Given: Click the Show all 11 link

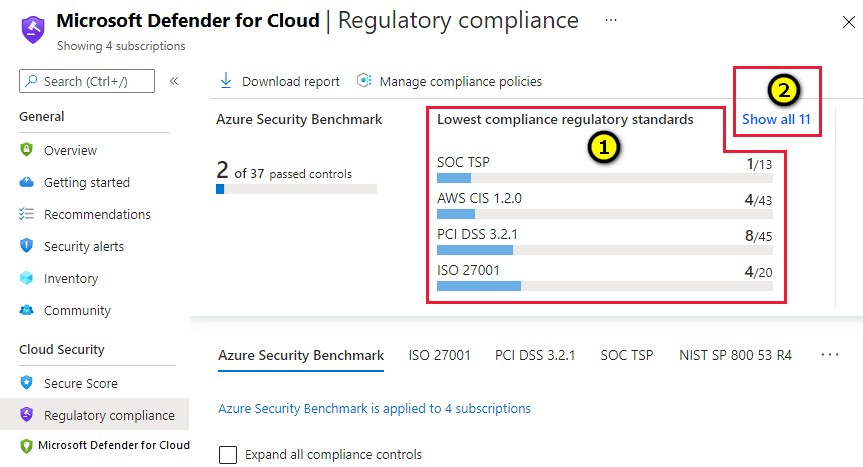Looking at the screenshot, I should click(775, 120).
